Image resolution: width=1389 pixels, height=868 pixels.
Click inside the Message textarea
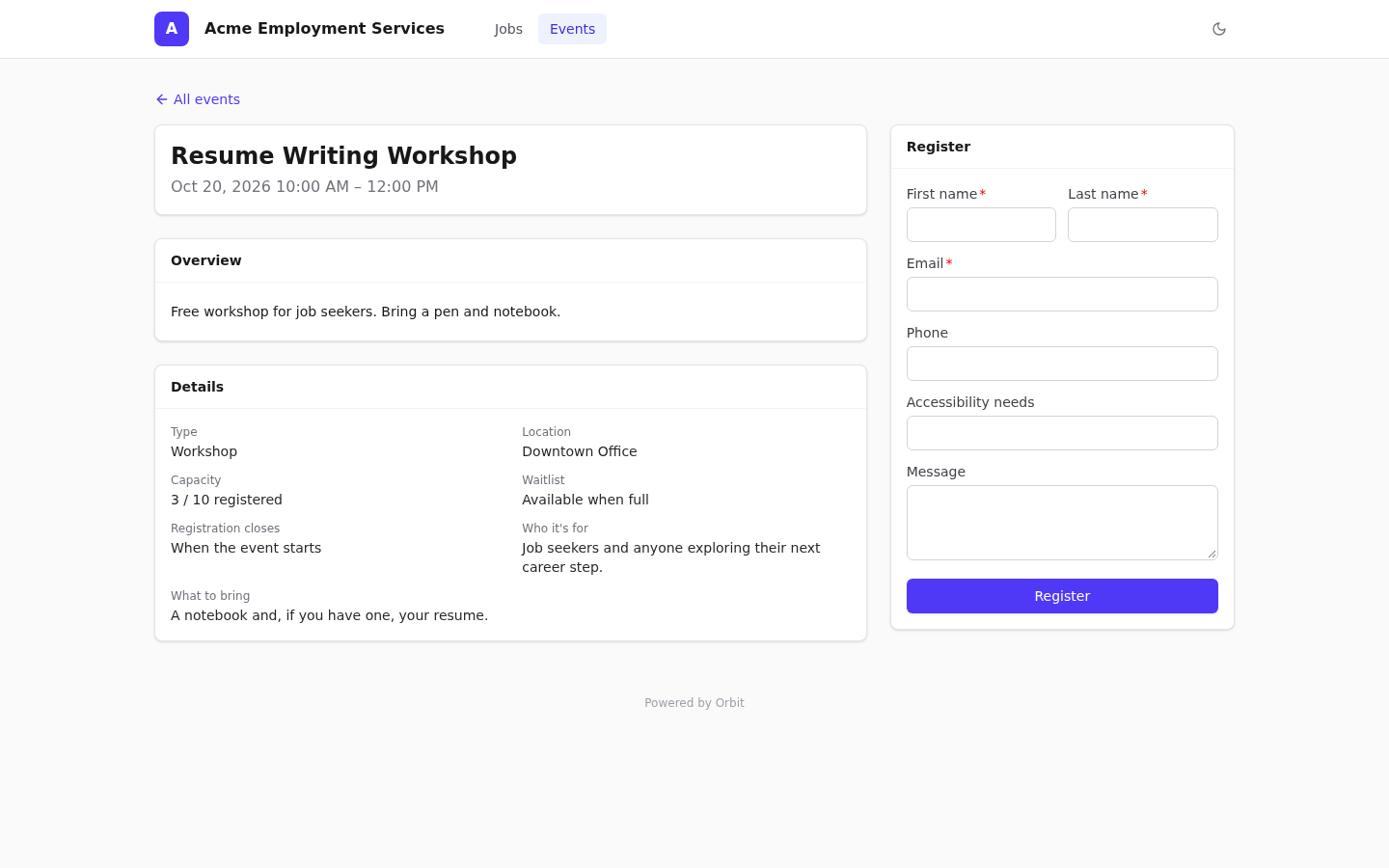tap(1062, 523)
